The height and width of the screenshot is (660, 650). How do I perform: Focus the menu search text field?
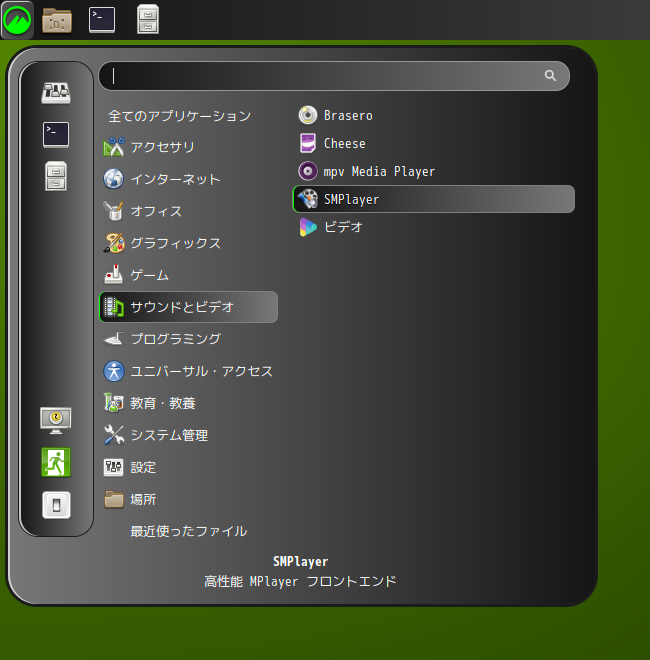pos(334,76)
